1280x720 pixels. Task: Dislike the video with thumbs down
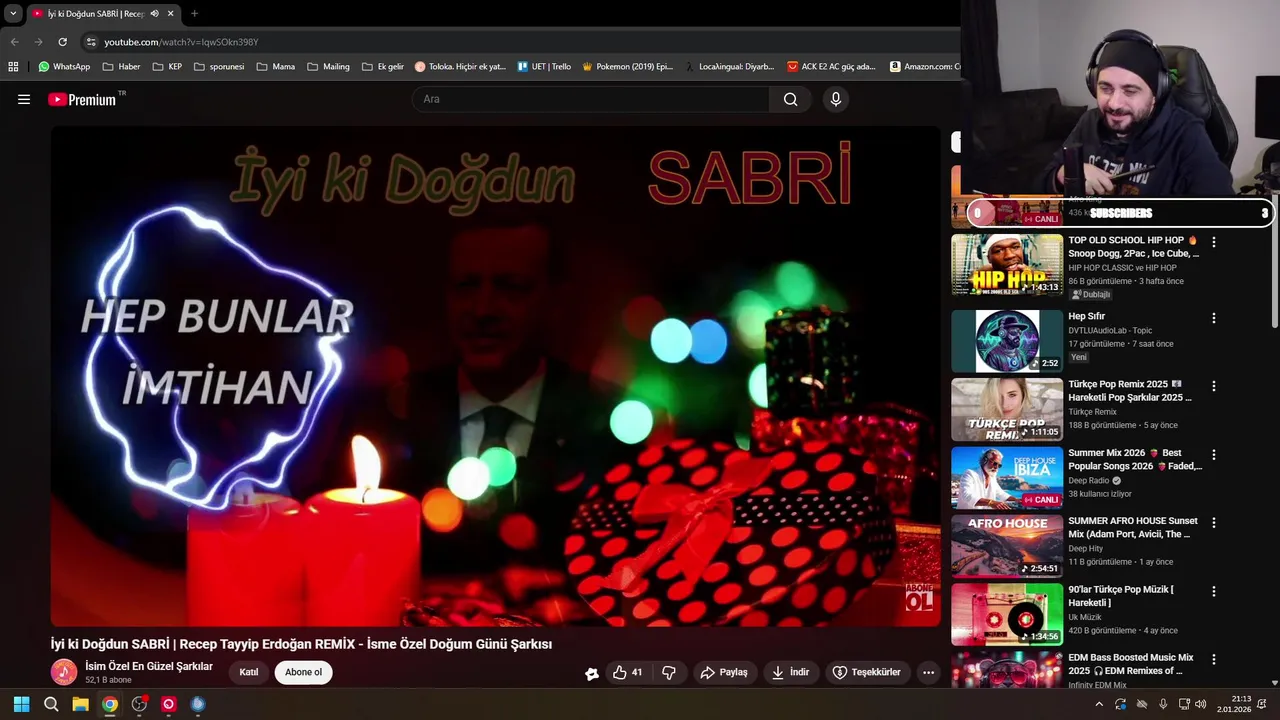click(x=669, y=672)
